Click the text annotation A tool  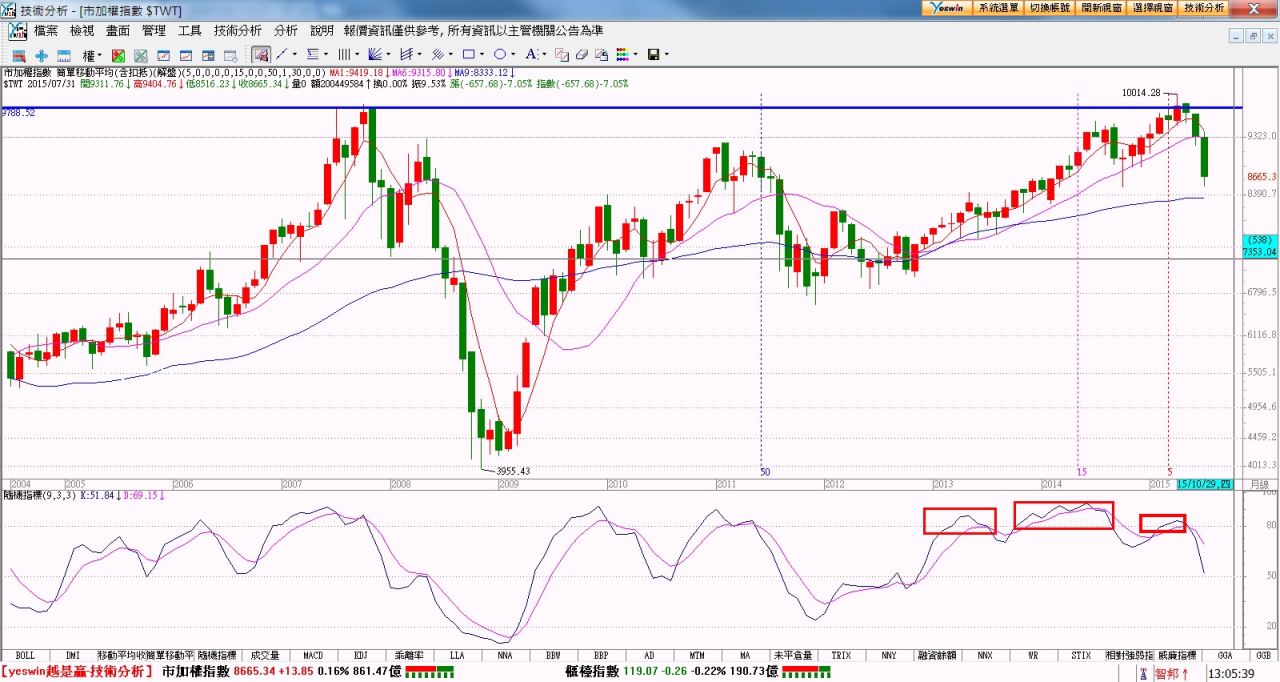pyautogui.click(x=530, y=54)
